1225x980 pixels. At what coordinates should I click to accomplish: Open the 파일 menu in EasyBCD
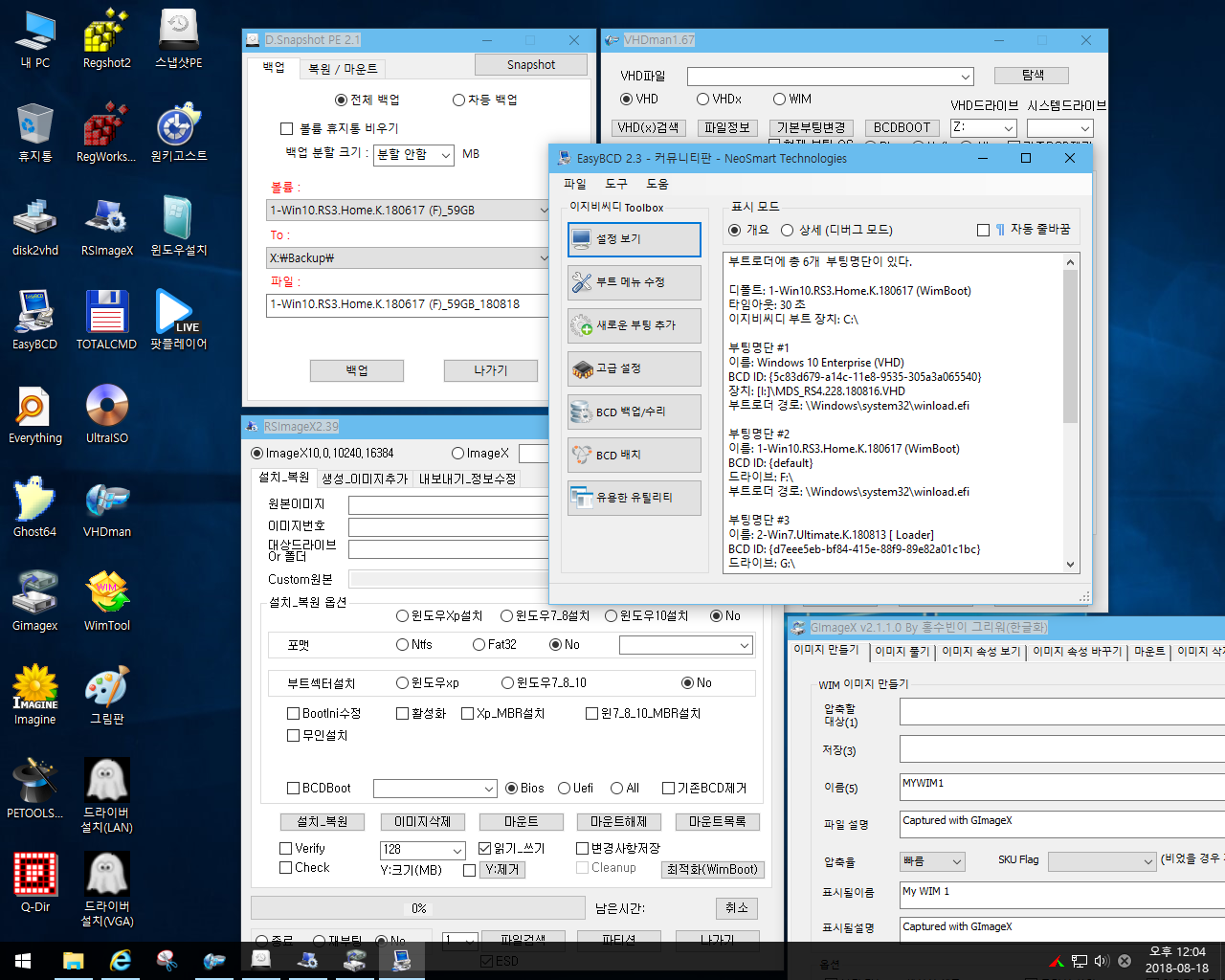[575, 184]
